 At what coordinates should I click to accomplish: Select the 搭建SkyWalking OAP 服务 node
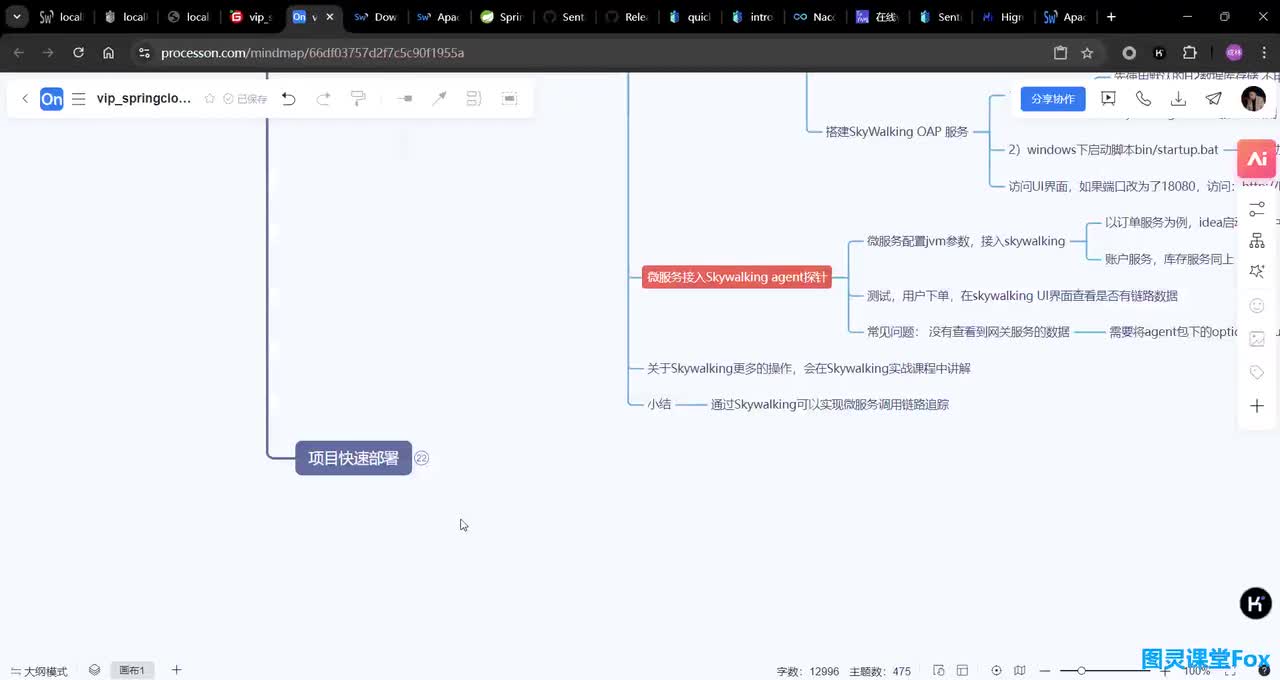(896, 131)
